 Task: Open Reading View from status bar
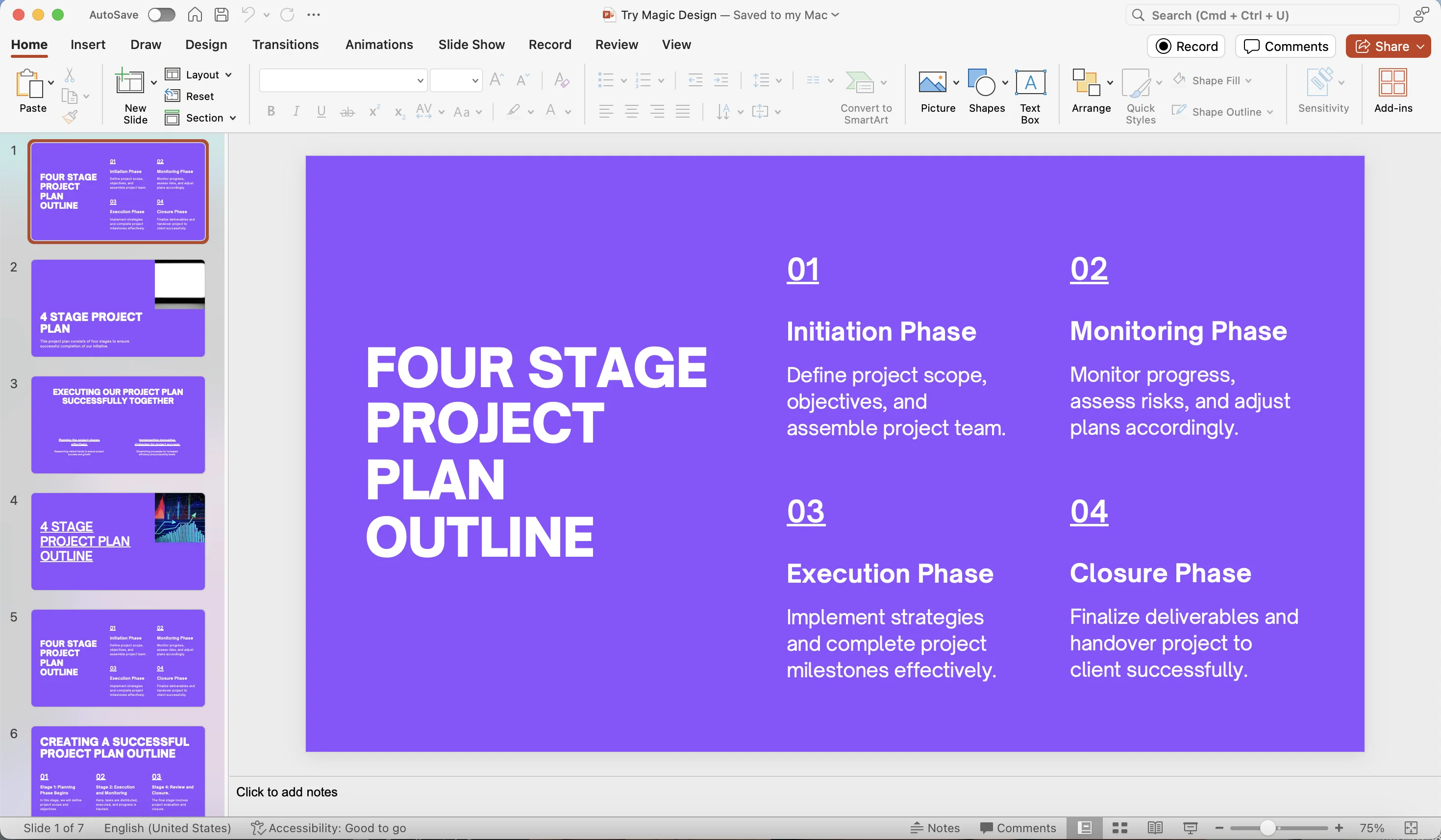point(1155,828)
